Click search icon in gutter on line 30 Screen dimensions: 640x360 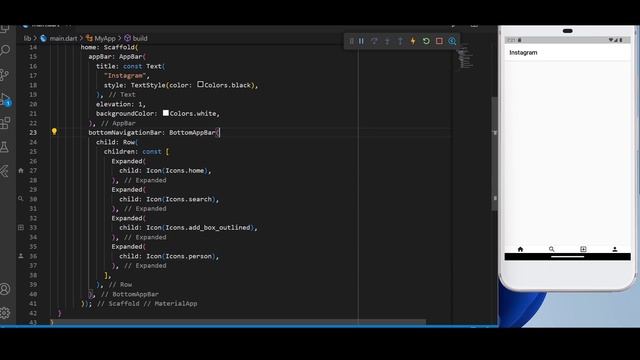click(x=21, y=199)
